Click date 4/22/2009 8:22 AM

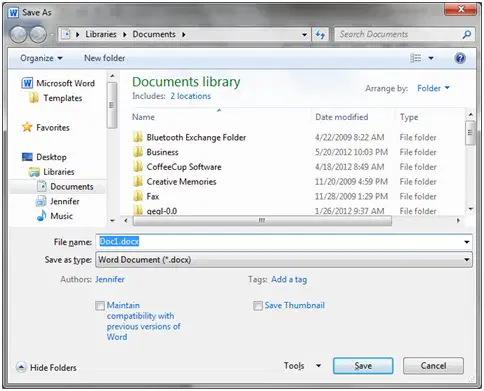[350, 137]
